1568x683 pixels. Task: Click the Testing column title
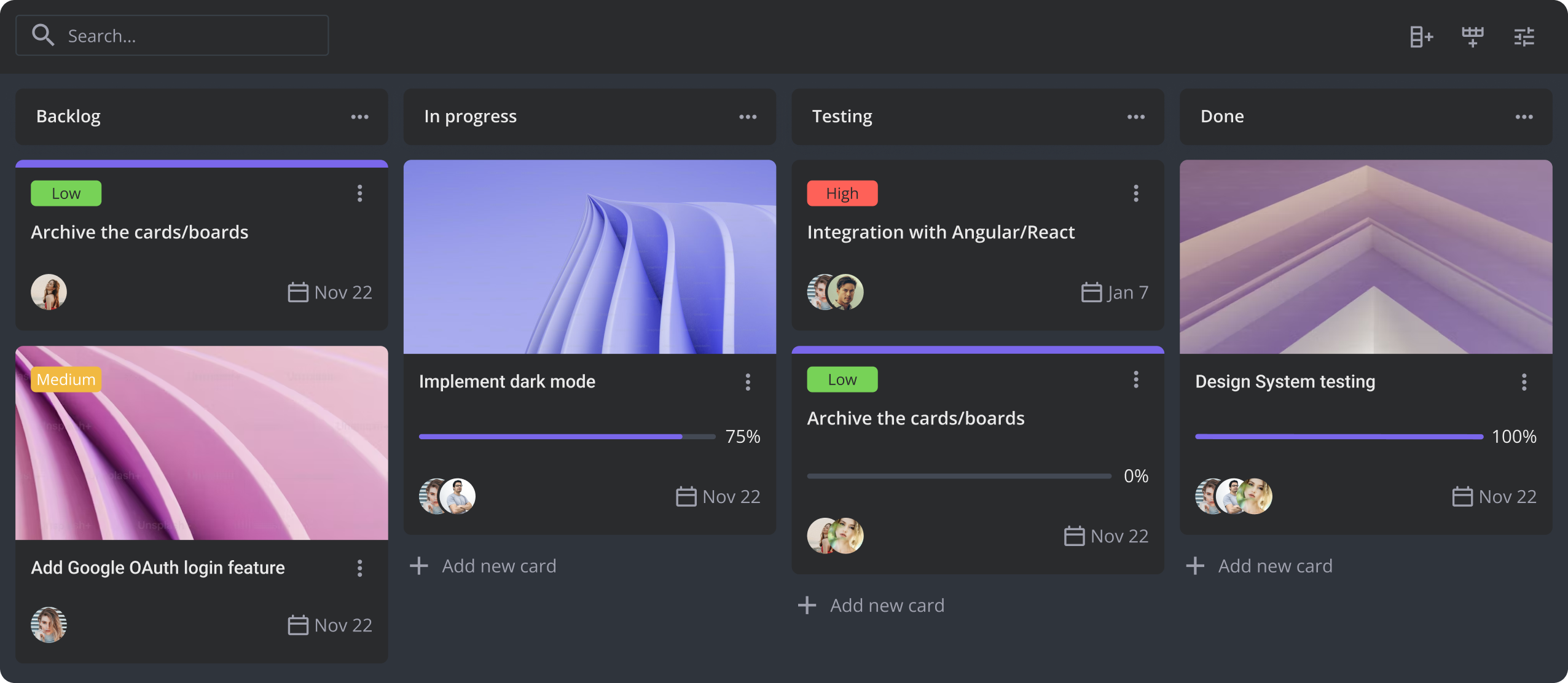(x=842, y=117)
